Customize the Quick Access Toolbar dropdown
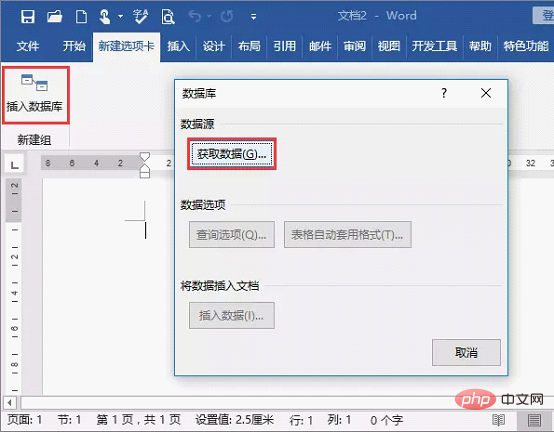 coord(253,17)
